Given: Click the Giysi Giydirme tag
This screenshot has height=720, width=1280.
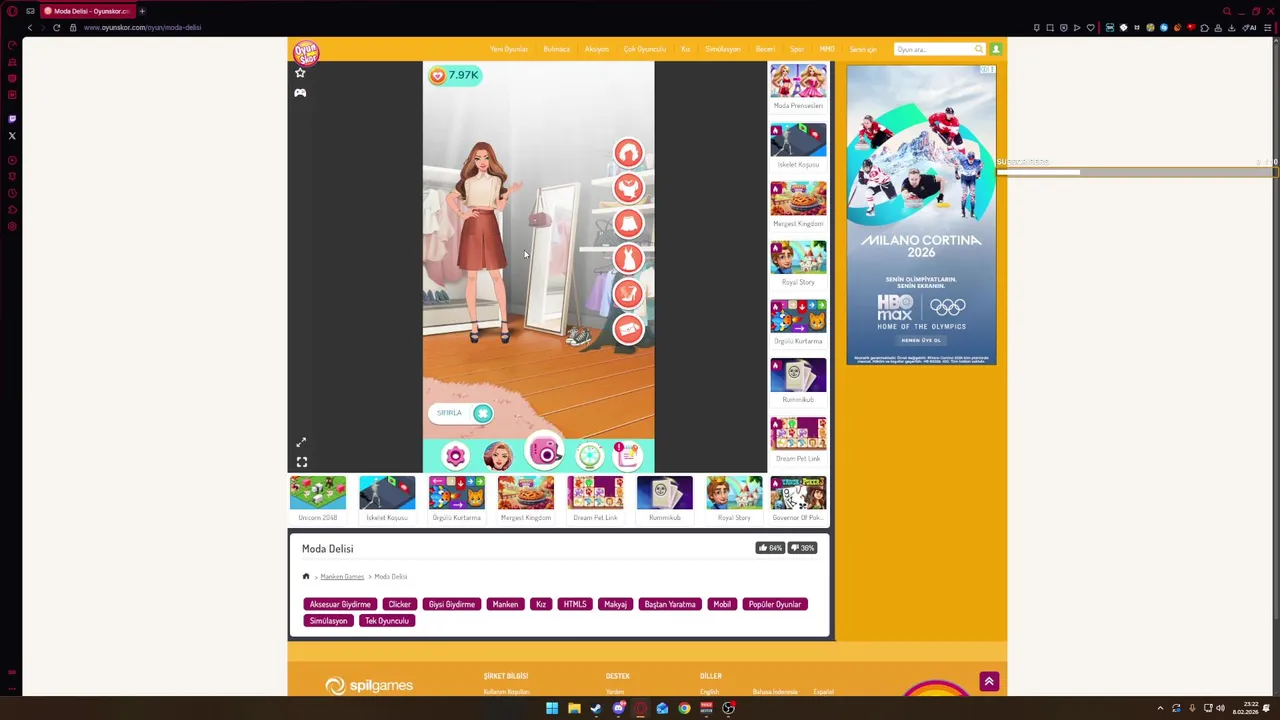Looking at the screenshot, I should [452, 604].
